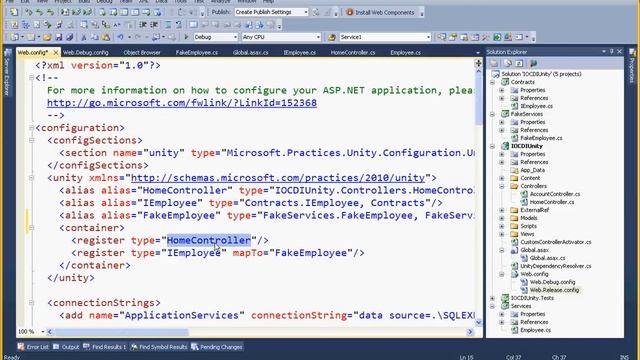The width and height of the screenshot is (640, 360).
Task: Collapse the Controllers folder
Action: [502, 186]
